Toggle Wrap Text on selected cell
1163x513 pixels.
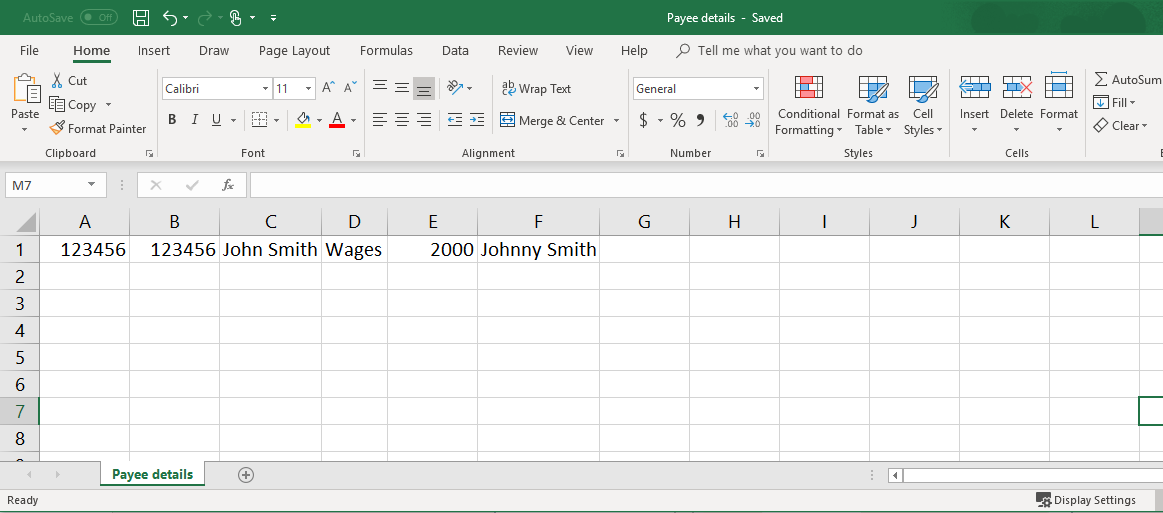coord(537,89)
